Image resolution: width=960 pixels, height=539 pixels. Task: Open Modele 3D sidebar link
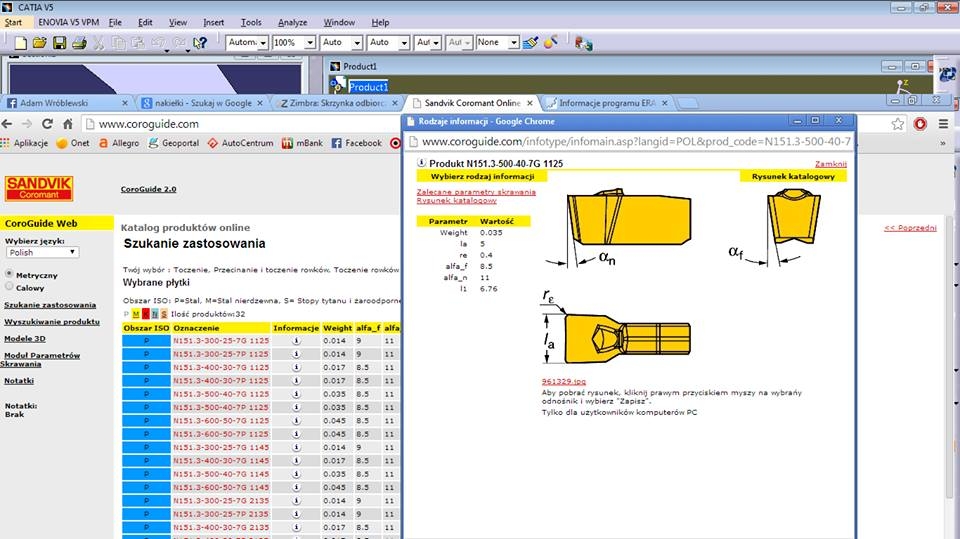pyautogui.click(x=25, y=338)
